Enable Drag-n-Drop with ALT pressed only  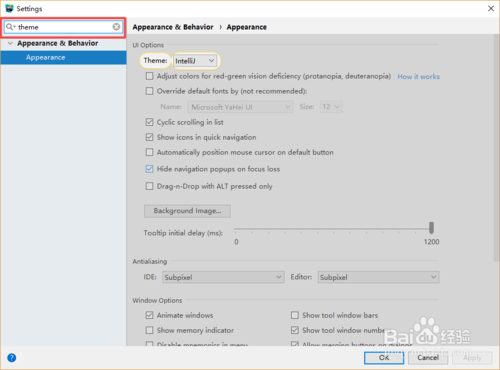(149, 186)
